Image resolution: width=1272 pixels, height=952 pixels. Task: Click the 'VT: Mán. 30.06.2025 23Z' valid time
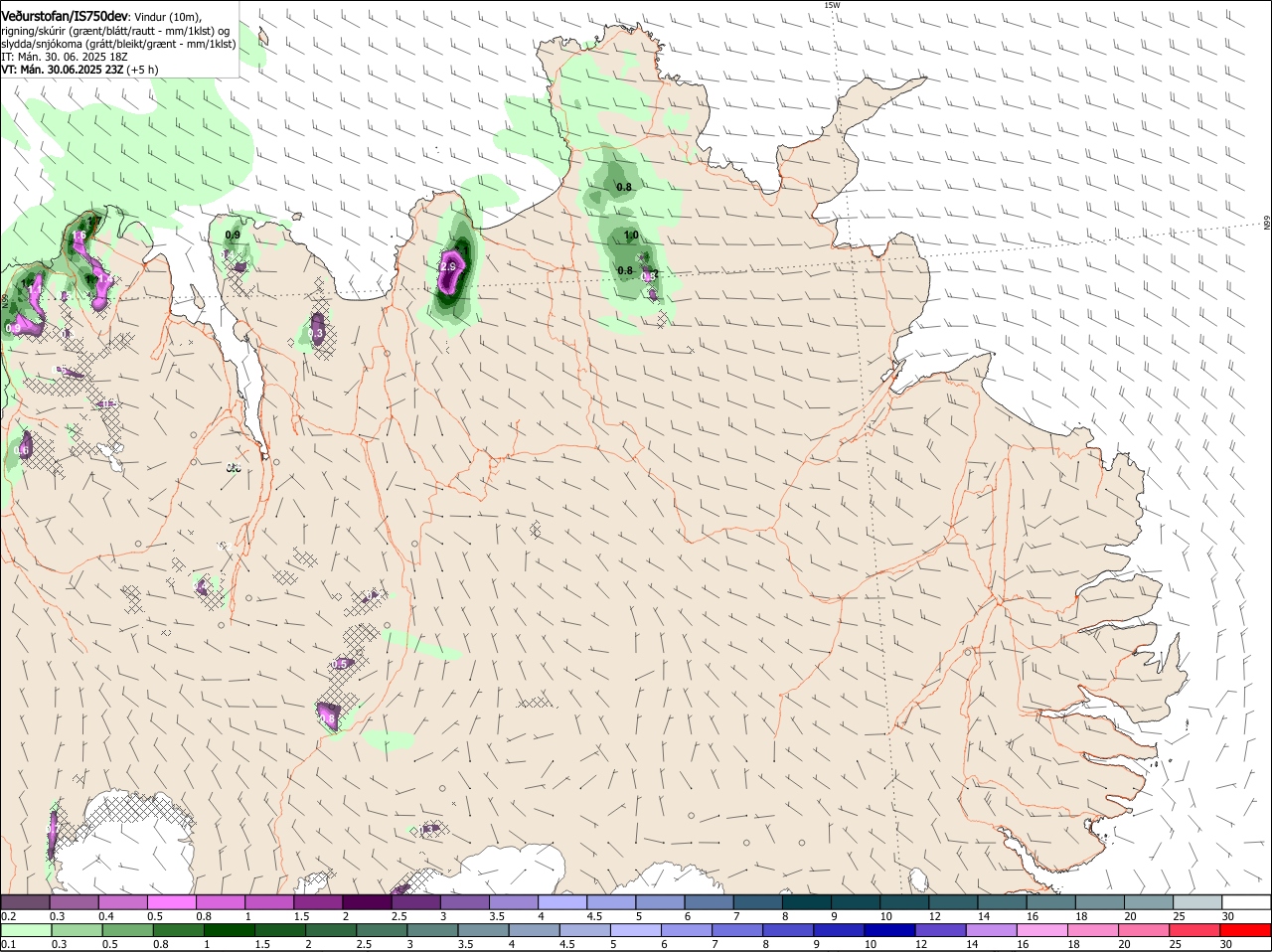pos(62,70)
